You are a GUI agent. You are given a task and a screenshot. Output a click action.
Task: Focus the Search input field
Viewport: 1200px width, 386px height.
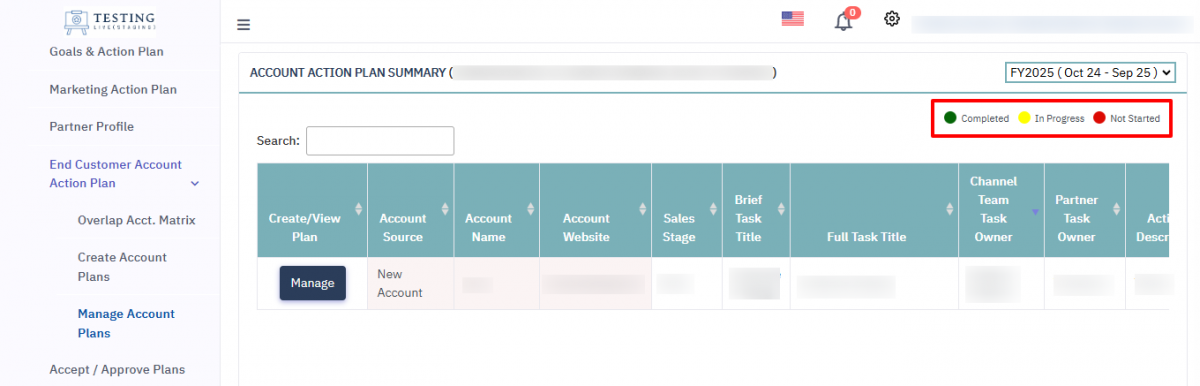380,141
